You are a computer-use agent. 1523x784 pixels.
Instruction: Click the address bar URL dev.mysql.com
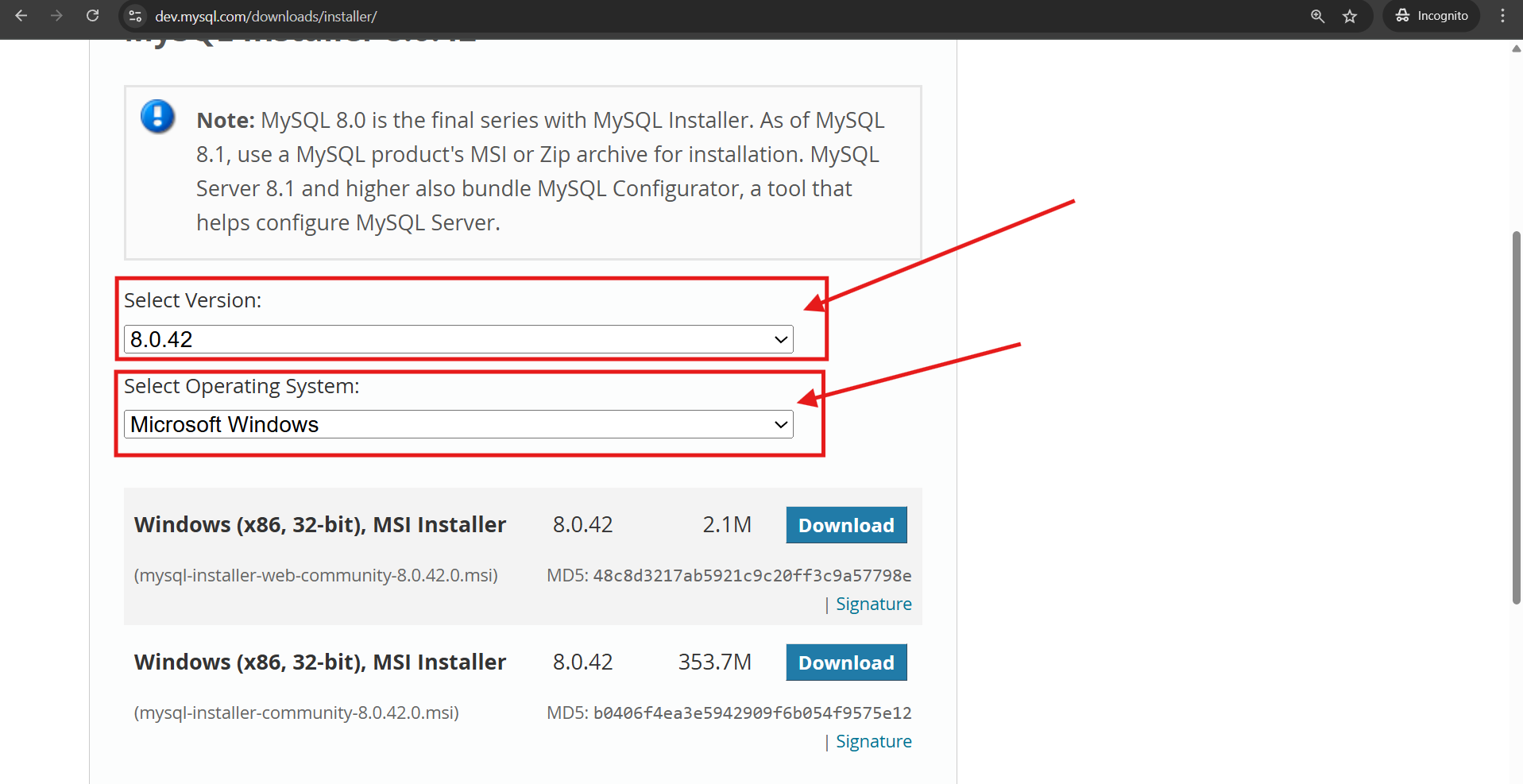(x=265, y=16)
